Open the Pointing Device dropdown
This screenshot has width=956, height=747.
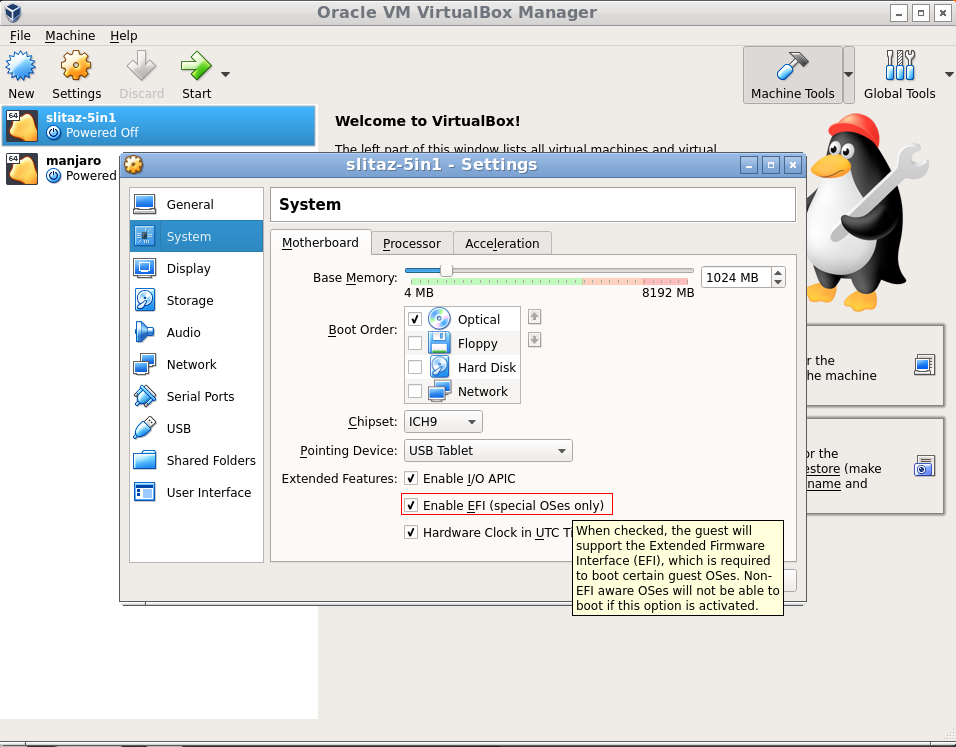click(x=488, y=450)
